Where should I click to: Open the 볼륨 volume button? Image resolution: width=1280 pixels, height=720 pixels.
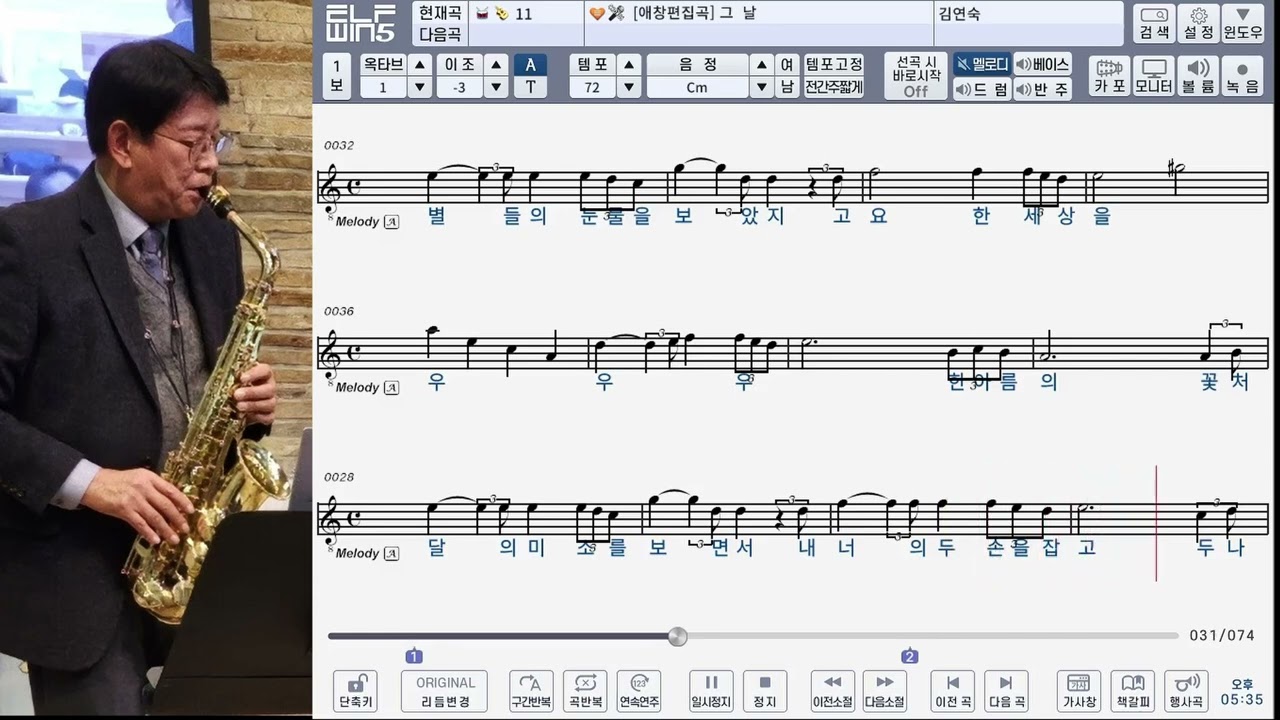(x=1198, y=76)
